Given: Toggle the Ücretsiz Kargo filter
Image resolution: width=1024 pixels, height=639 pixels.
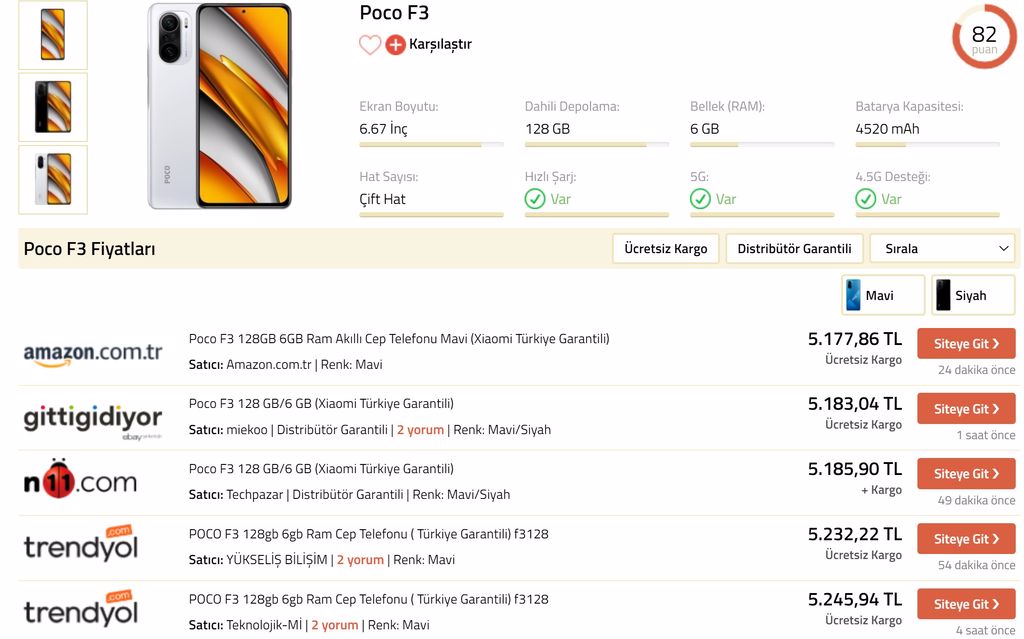Looking at the screenshot, I should pyautogui.click(x=665, y=249).
